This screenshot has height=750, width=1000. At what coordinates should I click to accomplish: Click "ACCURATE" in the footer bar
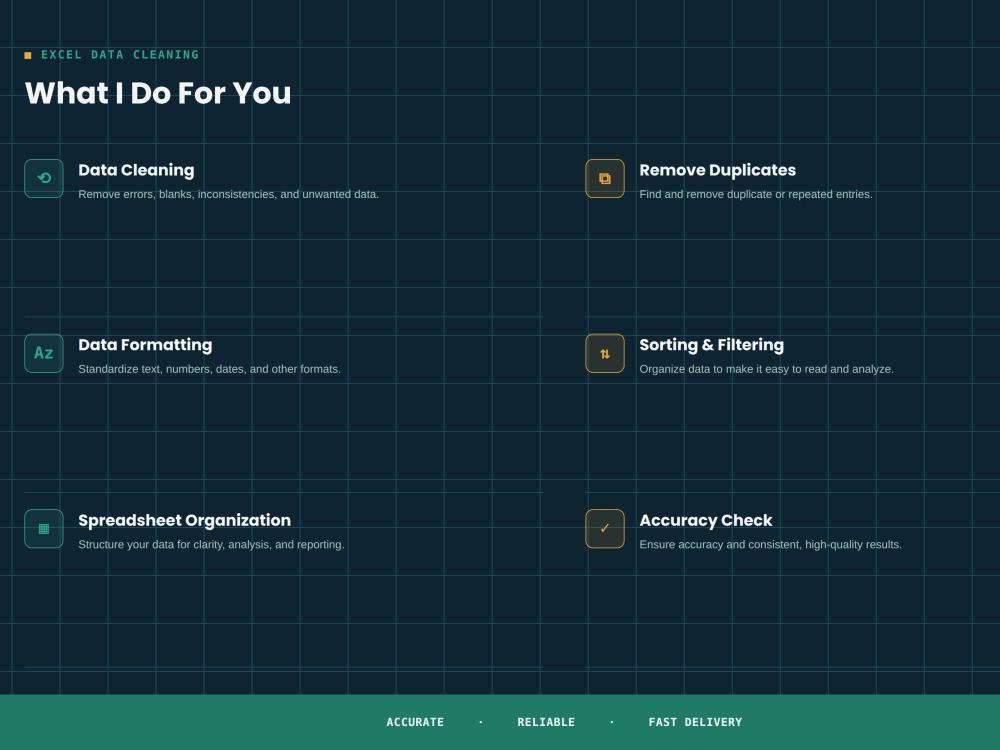pyautogui.click(x=415, y=722)
